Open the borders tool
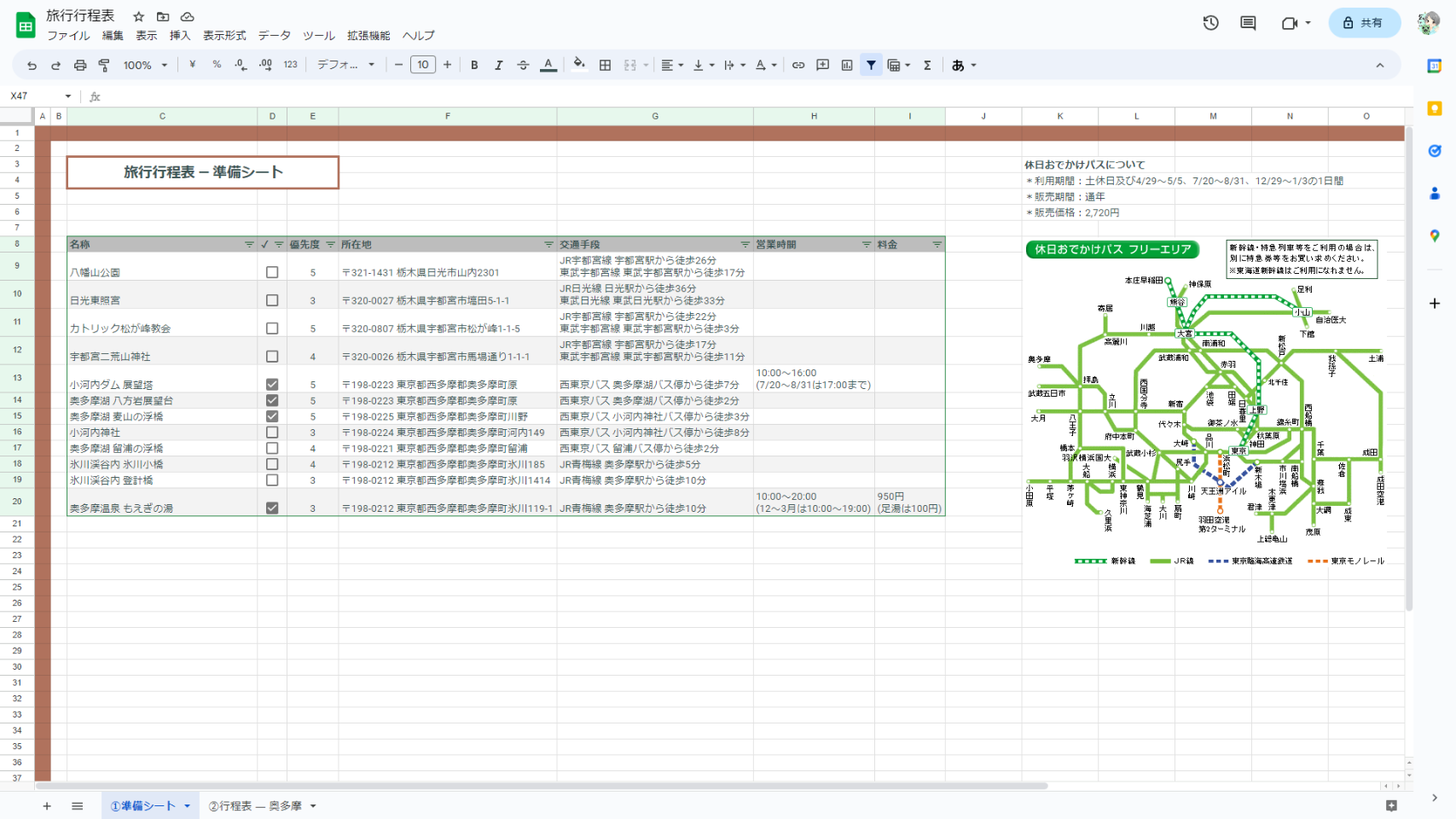Image resolution: width=1456 pixels, height=819 pixels. [605, 65]
